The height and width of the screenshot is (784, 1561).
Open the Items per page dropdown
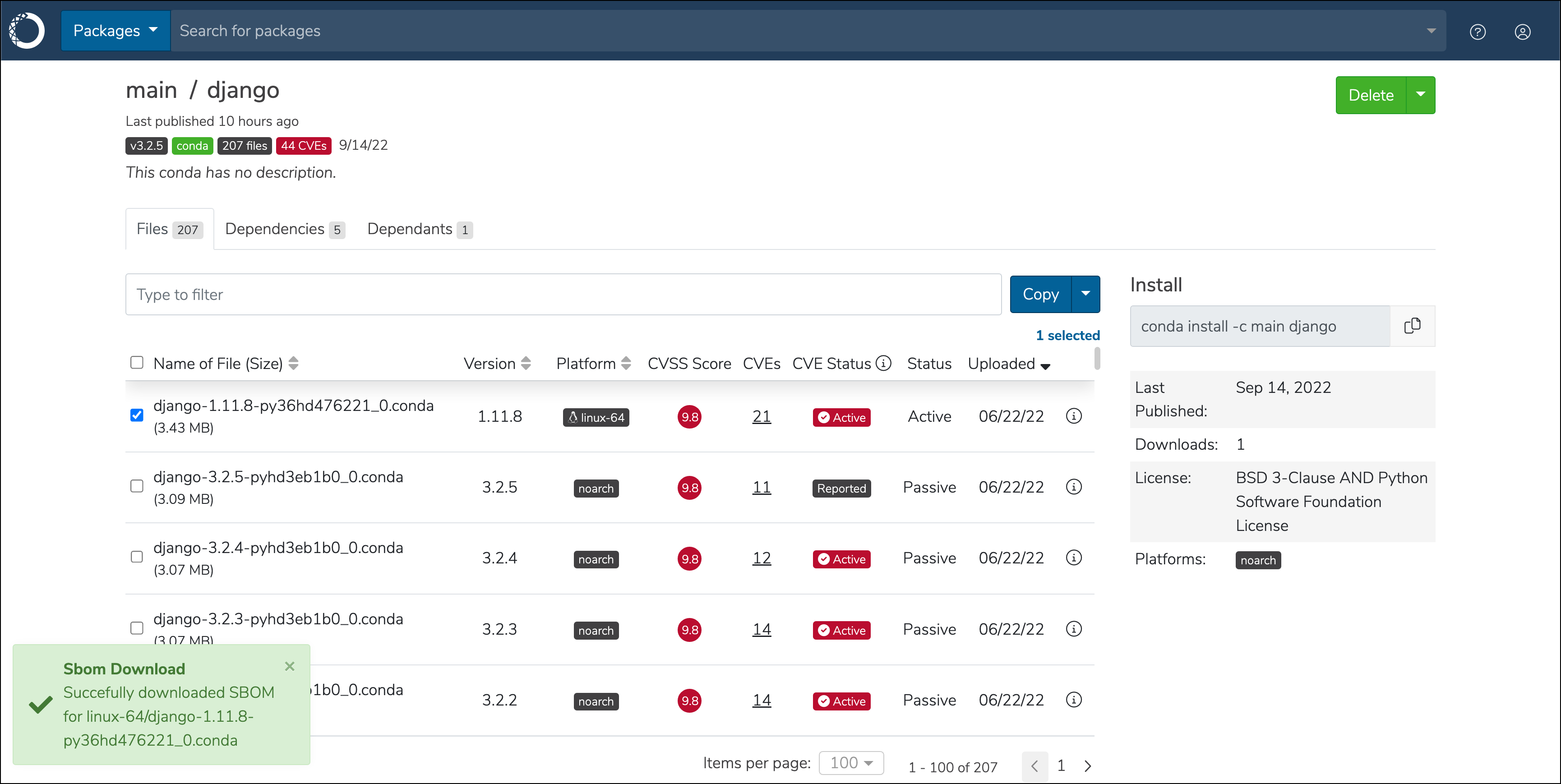click(x=851, y=763)
